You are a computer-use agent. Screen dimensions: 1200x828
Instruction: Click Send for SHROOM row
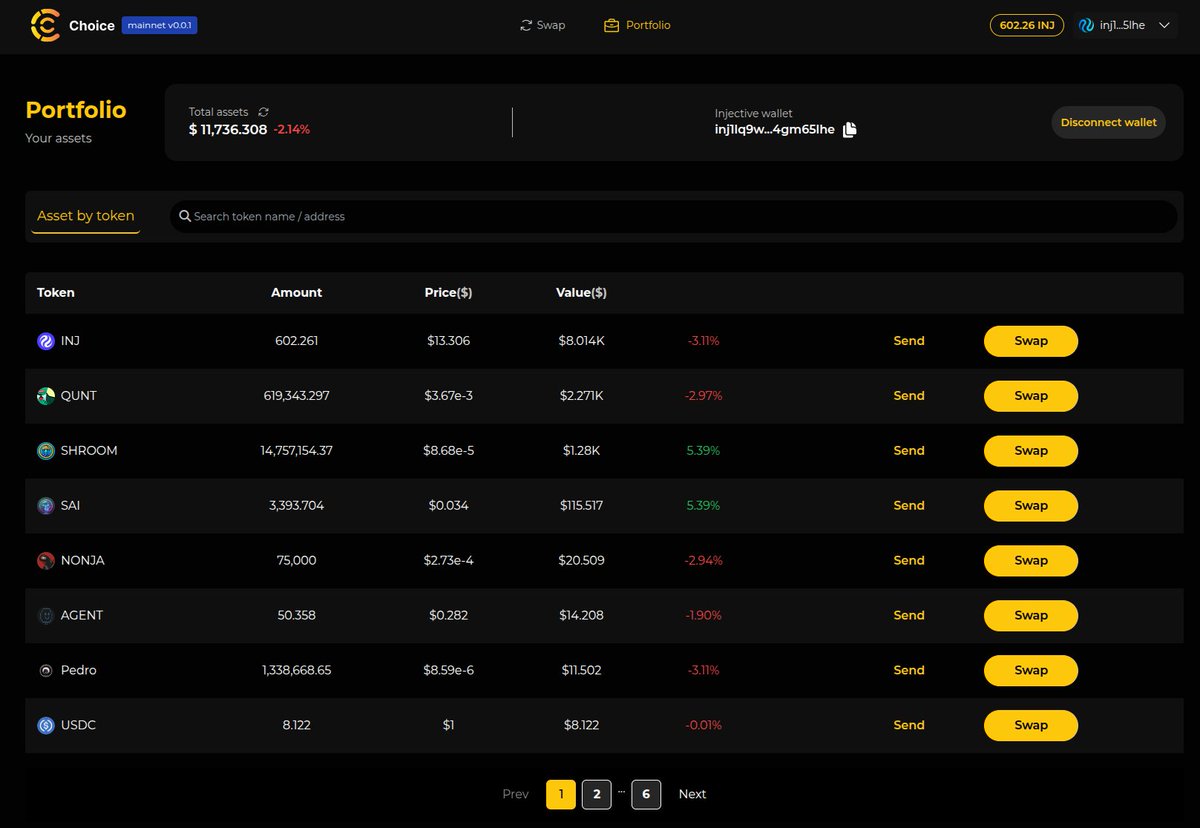click(x=909, y=451)
